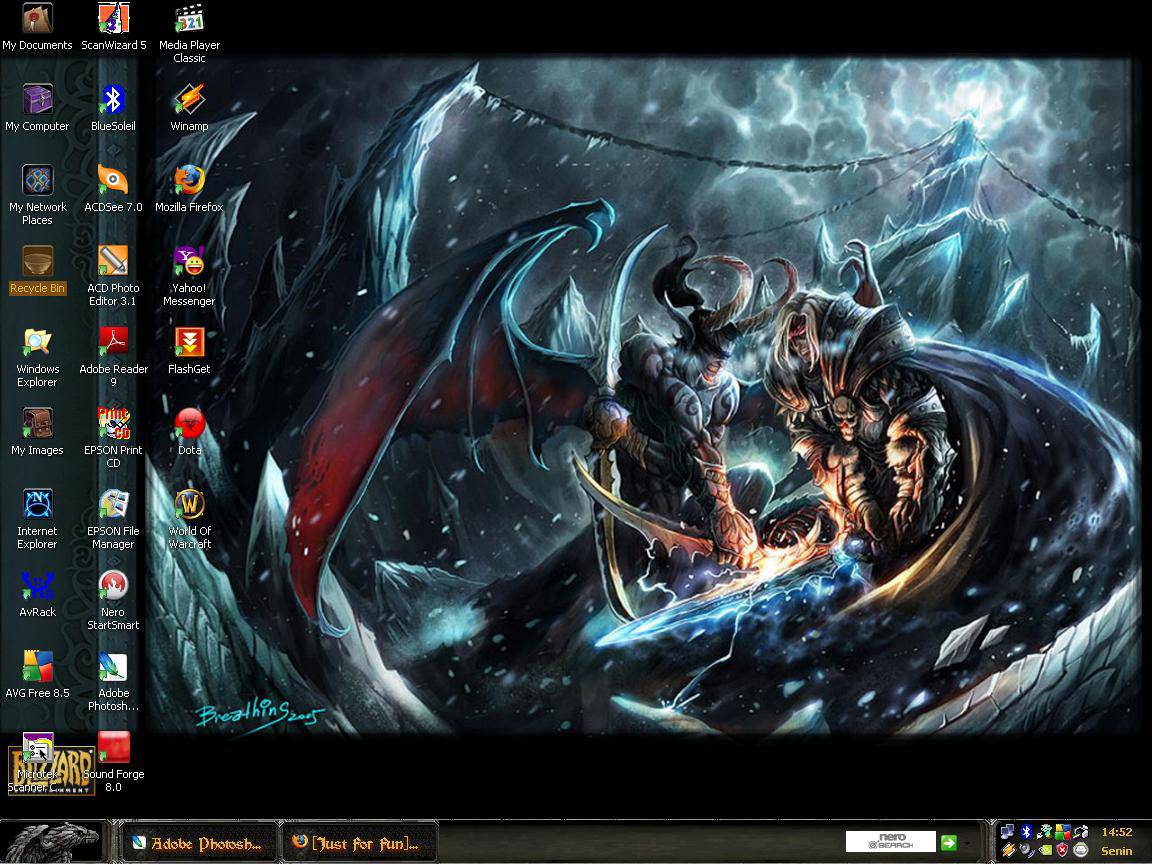Open the My Images folder icon
Image resolution: width=1152 pixels, height=864 pixels.
(37, 431)
